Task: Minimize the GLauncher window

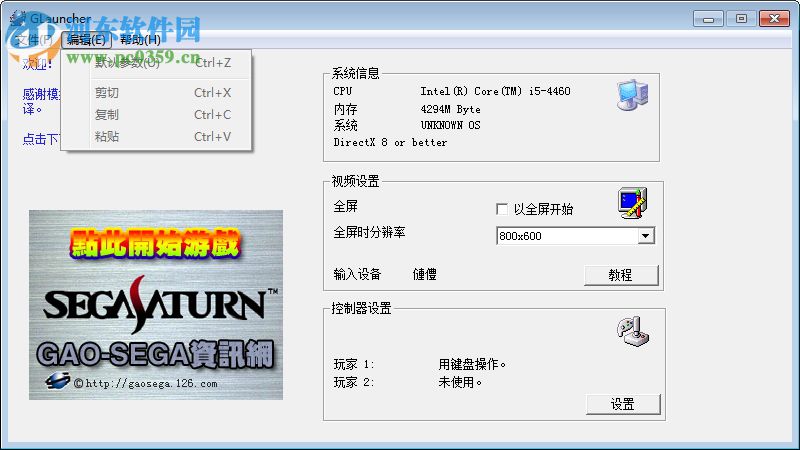Action: click(x=708, y=19)
